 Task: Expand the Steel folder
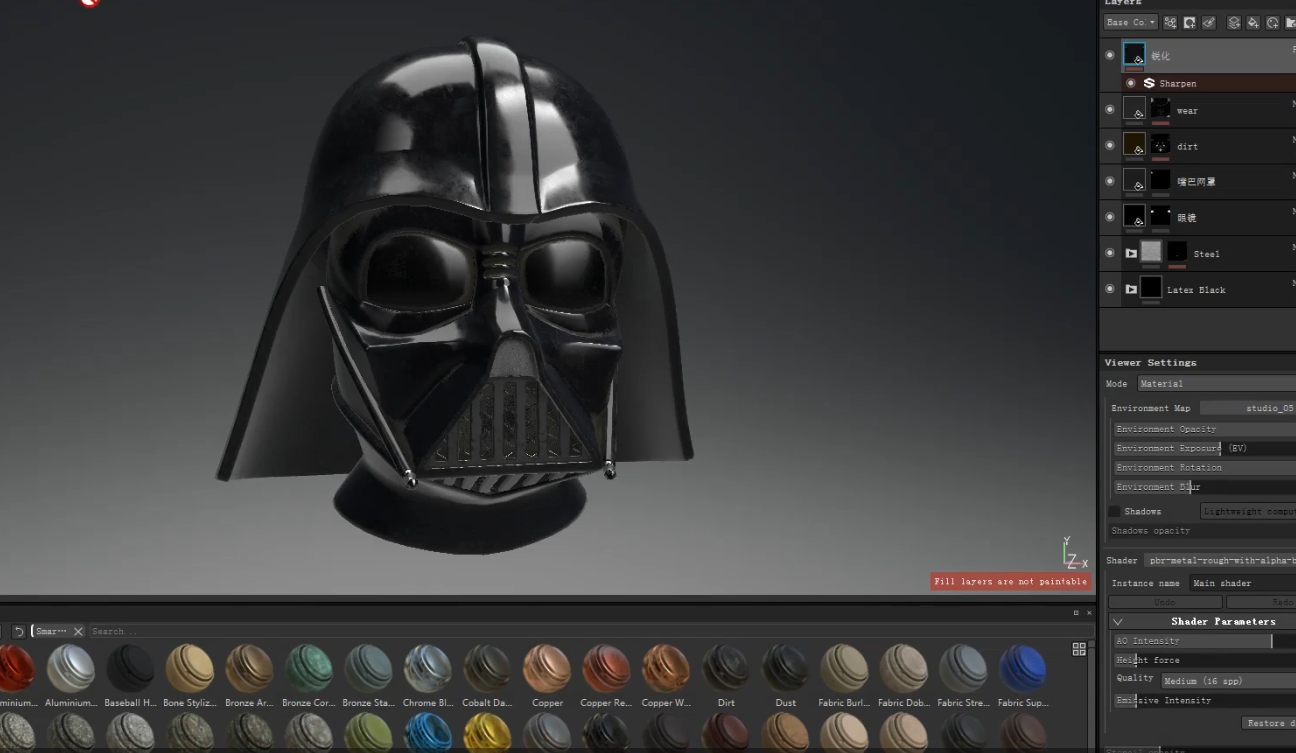pos(1131,253)
